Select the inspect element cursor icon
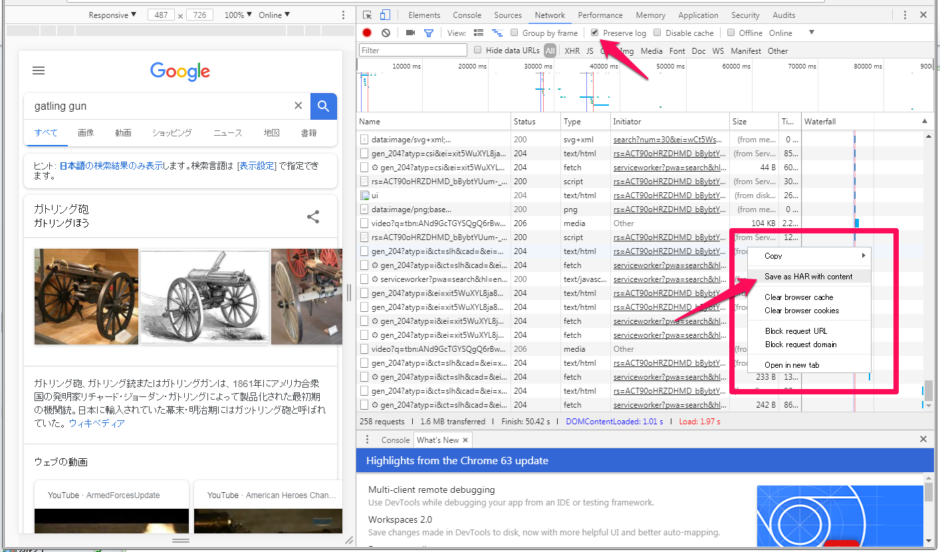Screen dimensions: 940x552 pos(367,15)
